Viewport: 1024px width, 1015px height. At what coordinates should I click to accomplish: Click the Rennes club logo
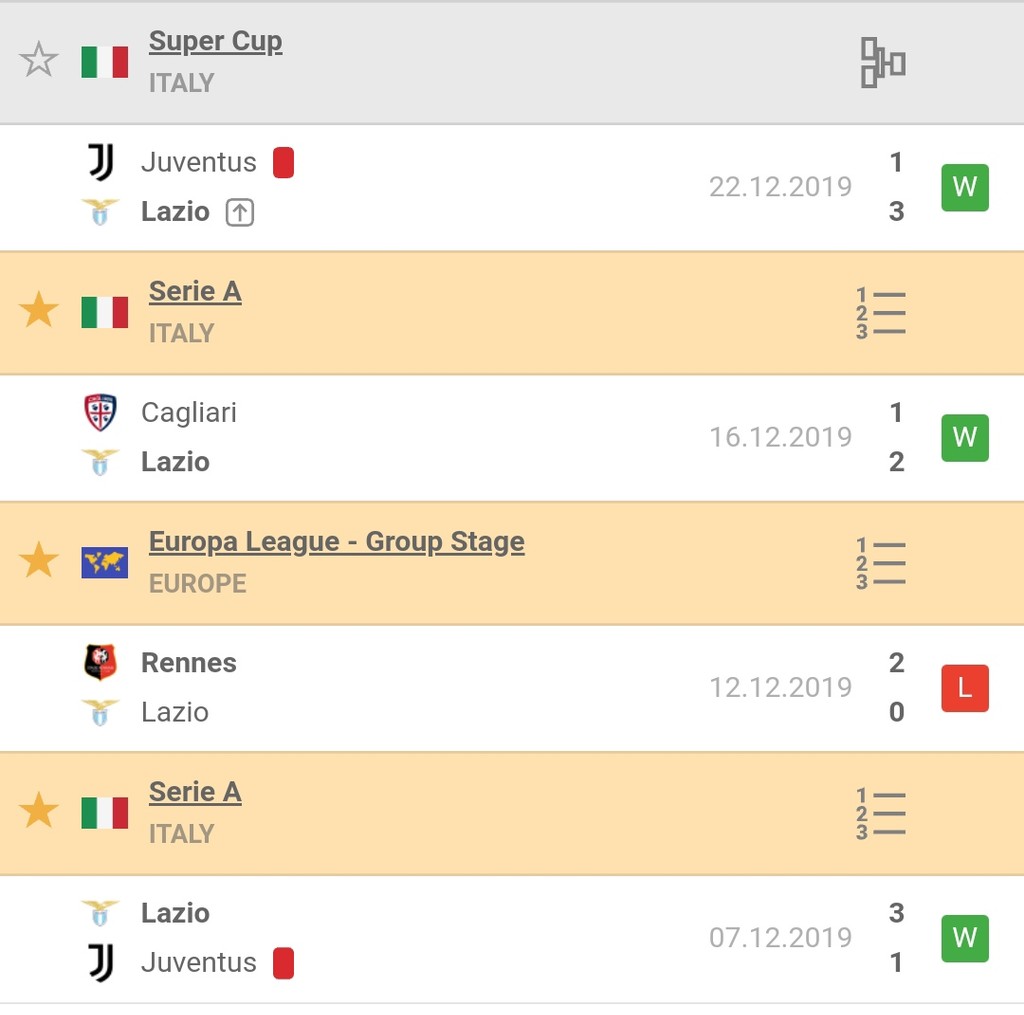[100, 662]
